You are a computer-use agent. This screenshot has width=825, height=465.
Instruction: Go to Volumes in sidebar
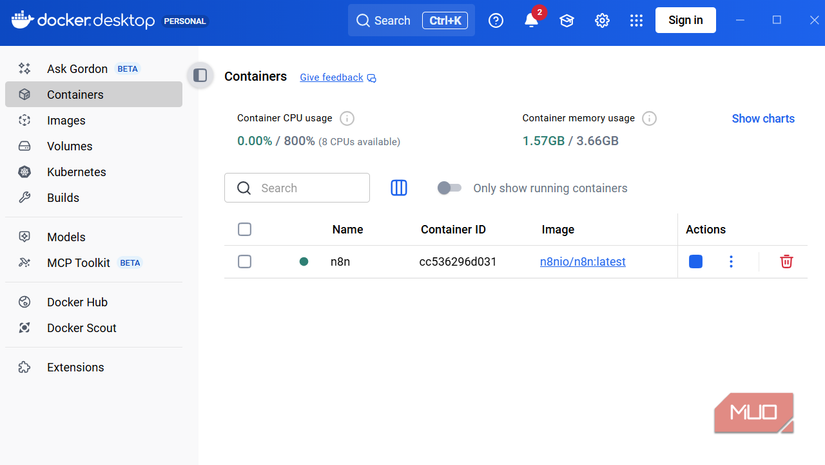94,146
